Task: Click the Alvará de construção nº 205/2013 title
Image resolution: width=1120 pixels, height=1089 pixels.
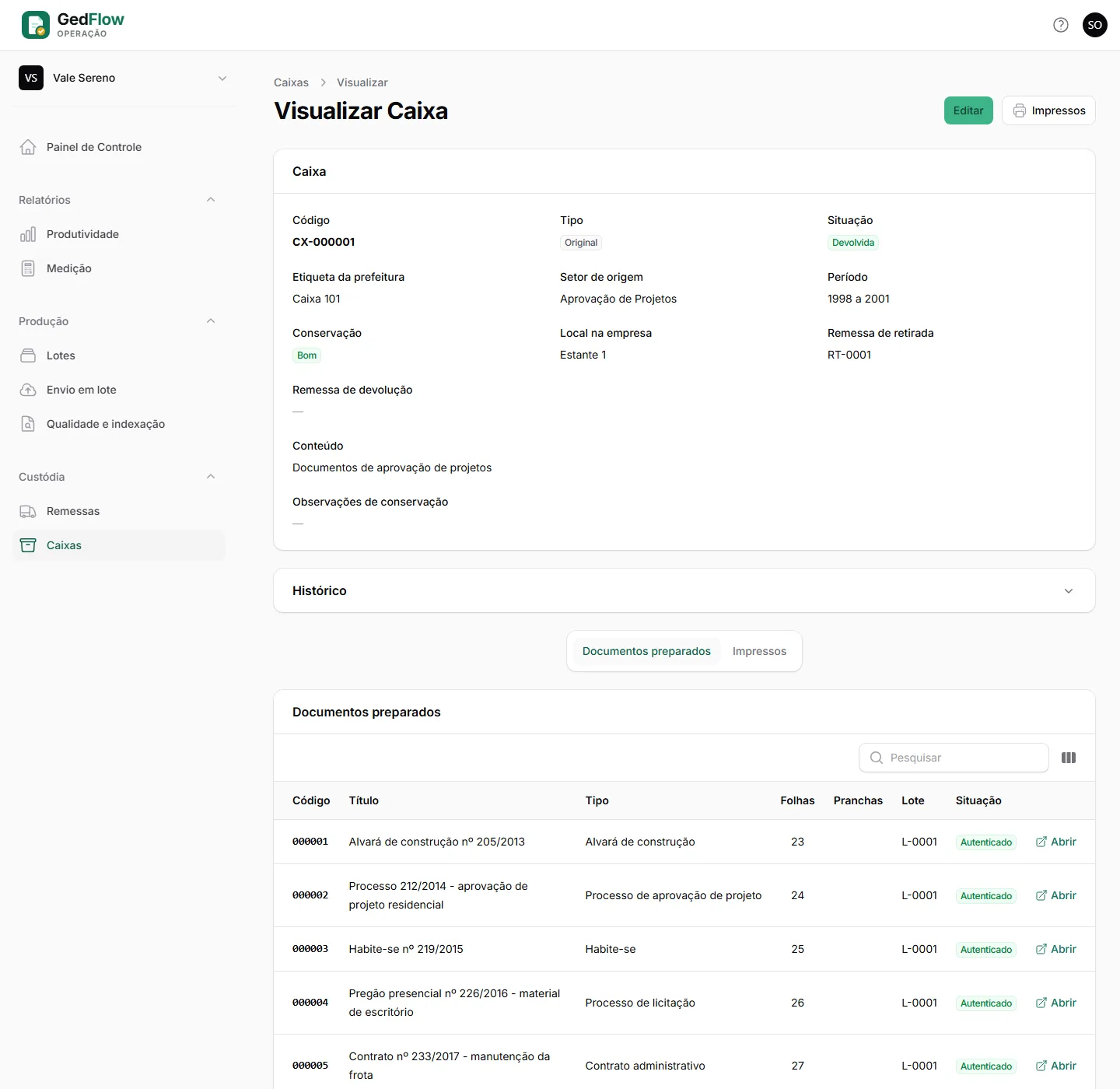Action: click(x=437, y=842)
